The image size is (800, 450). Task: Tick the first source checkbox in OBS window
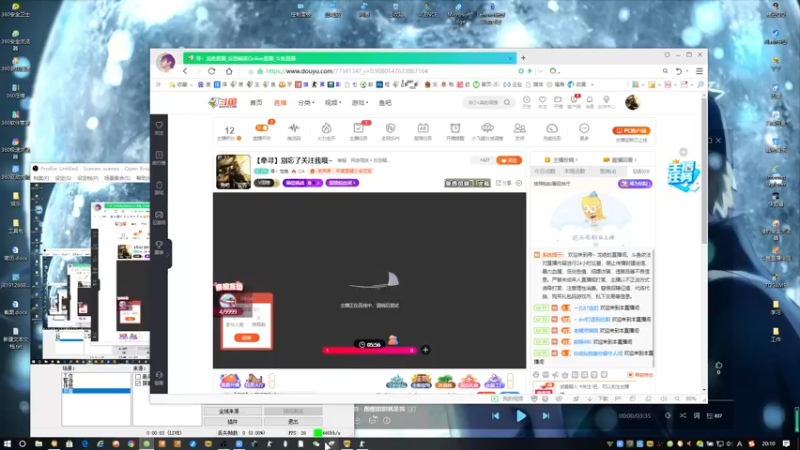point(138,377)
